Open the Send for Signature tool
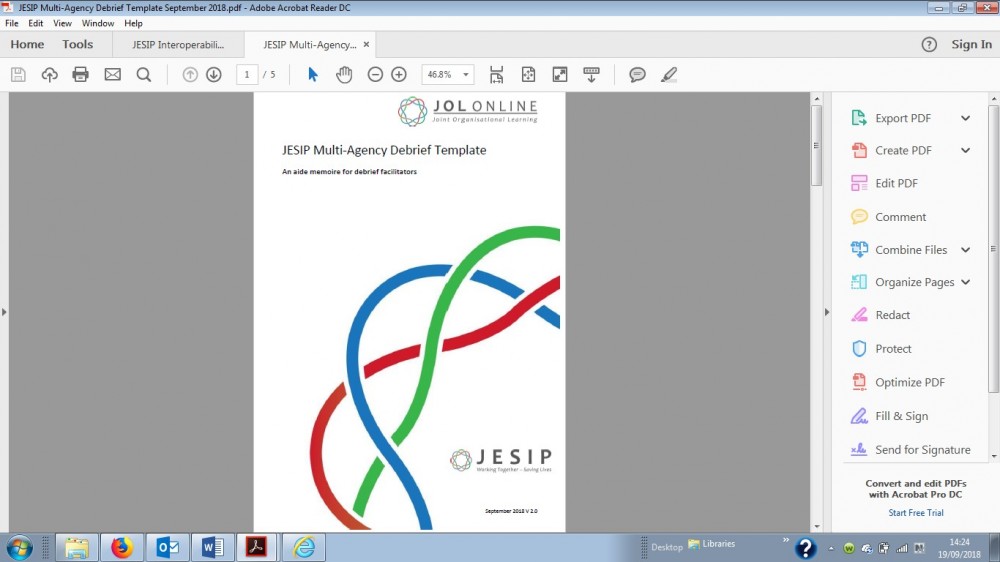 pos(910,450)
